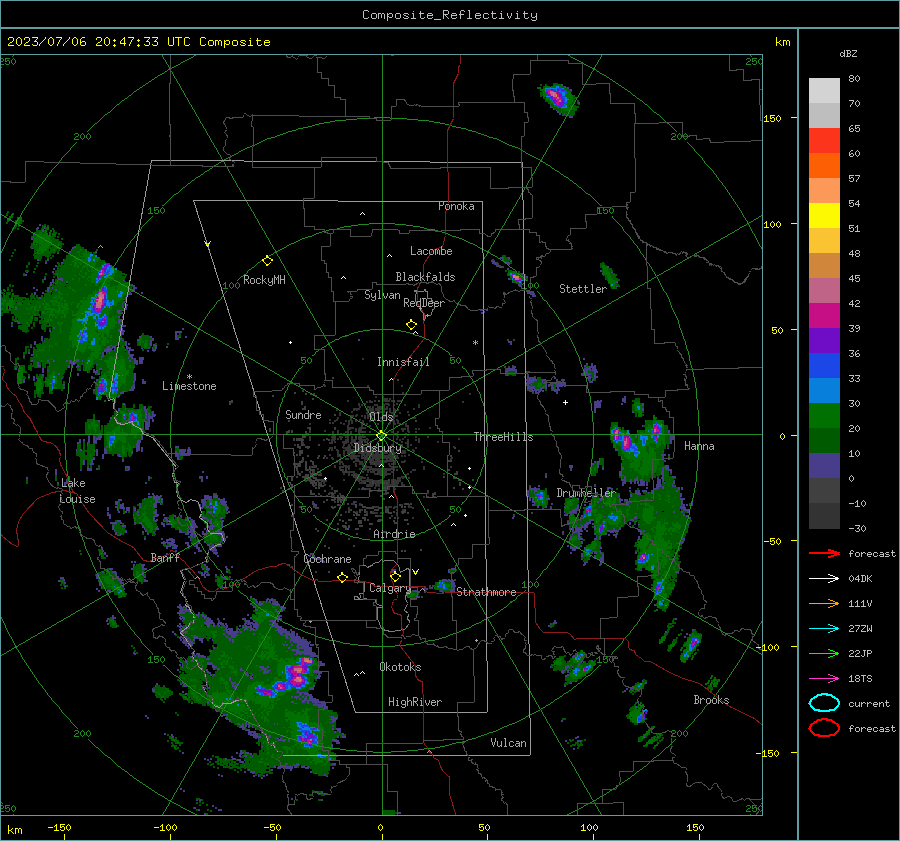Click the asterisk marker above Limestone
Screen dimensions: 900x841
point(189,377)
